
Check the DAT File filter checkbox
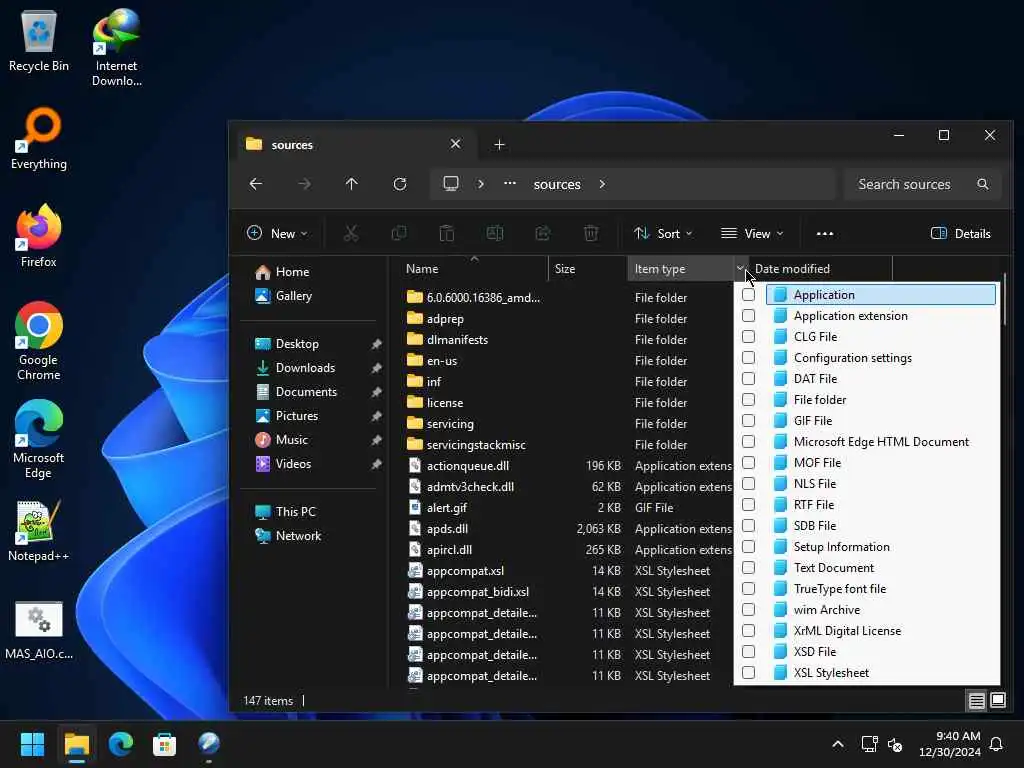748,379
